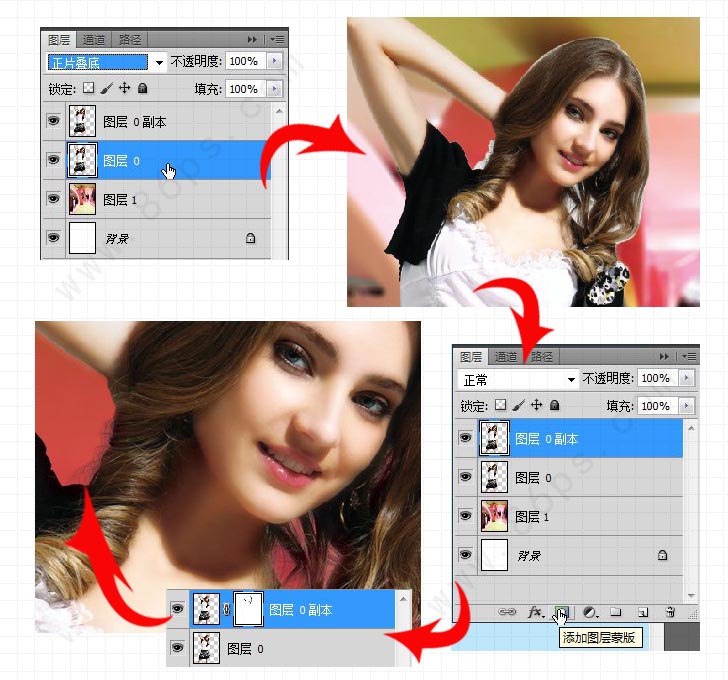Select 背景 layer name in 正常 panel
Image resolution: width=728 pixels, height=680 pixels.
(529, 556)
